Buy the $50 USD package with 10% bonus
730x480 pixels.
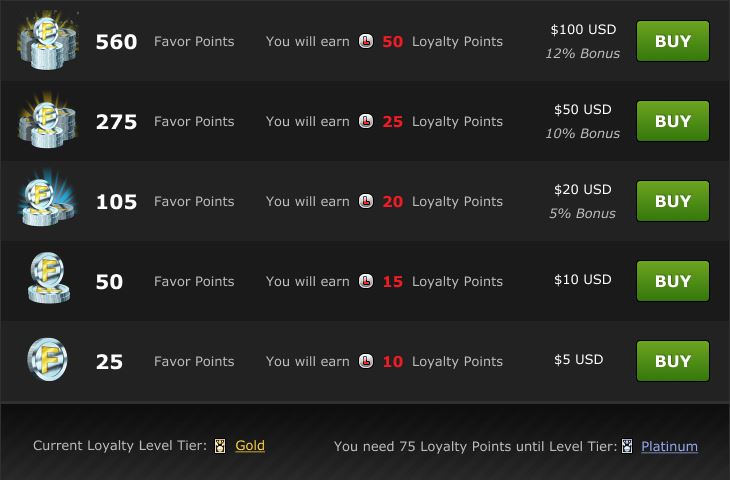pos(673,121)
